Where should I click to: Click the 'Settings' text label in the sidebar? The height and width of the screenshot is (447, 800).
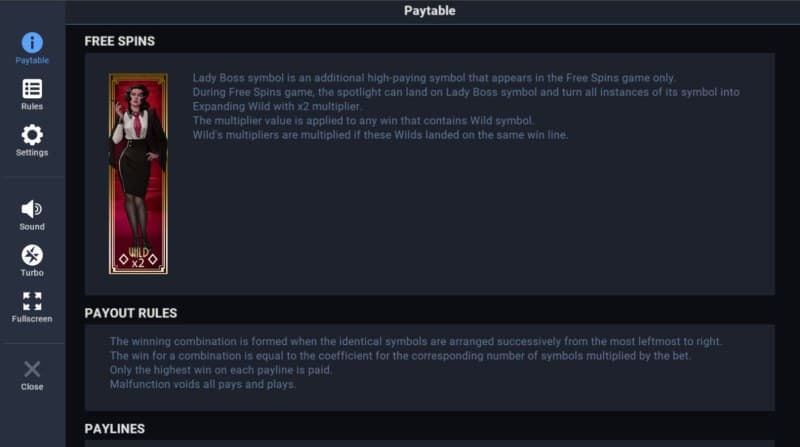point(32,153)
